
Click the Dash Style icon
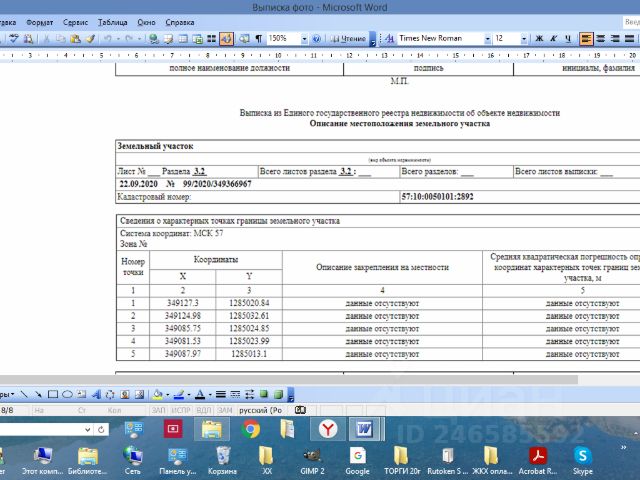tap(235, 394)
